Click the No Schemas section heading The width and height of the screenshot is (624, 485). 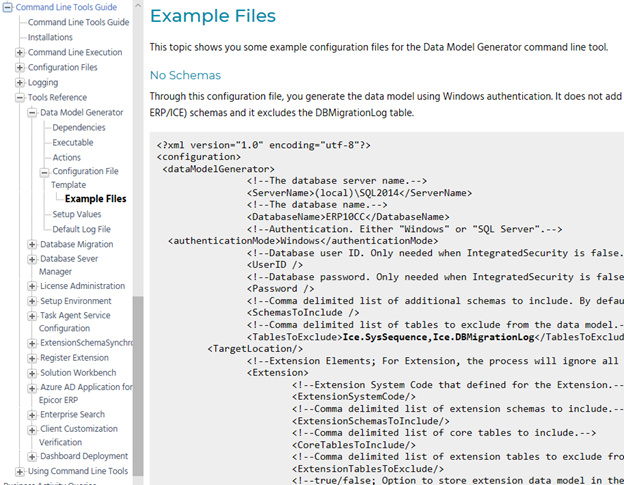coord(185,75)
